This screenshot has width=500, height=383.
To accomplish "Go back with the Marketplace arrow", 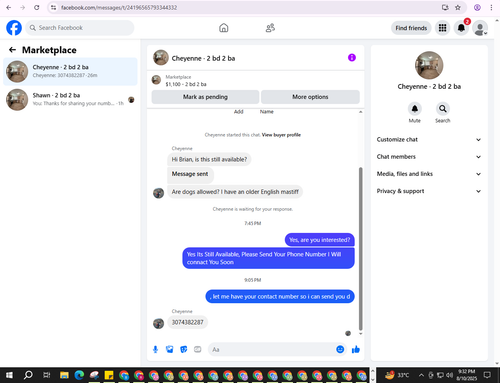I will 12,50.
